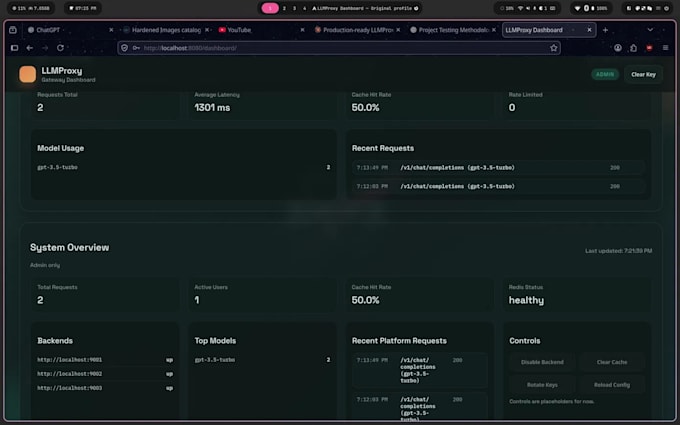
Task: Close the ChatGPT tab
Action: click(x=111, y=30)
